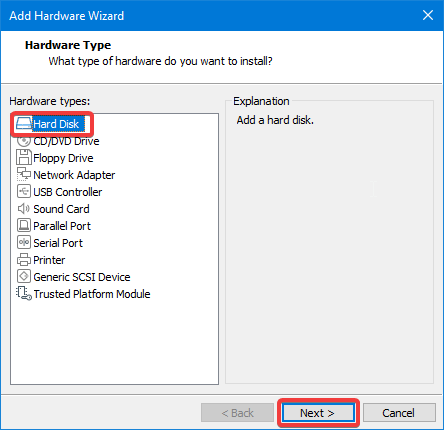The width and height of the screenshot is (444, 430).
Task: Select the USB Controller icon
Action: click(24, 192)
